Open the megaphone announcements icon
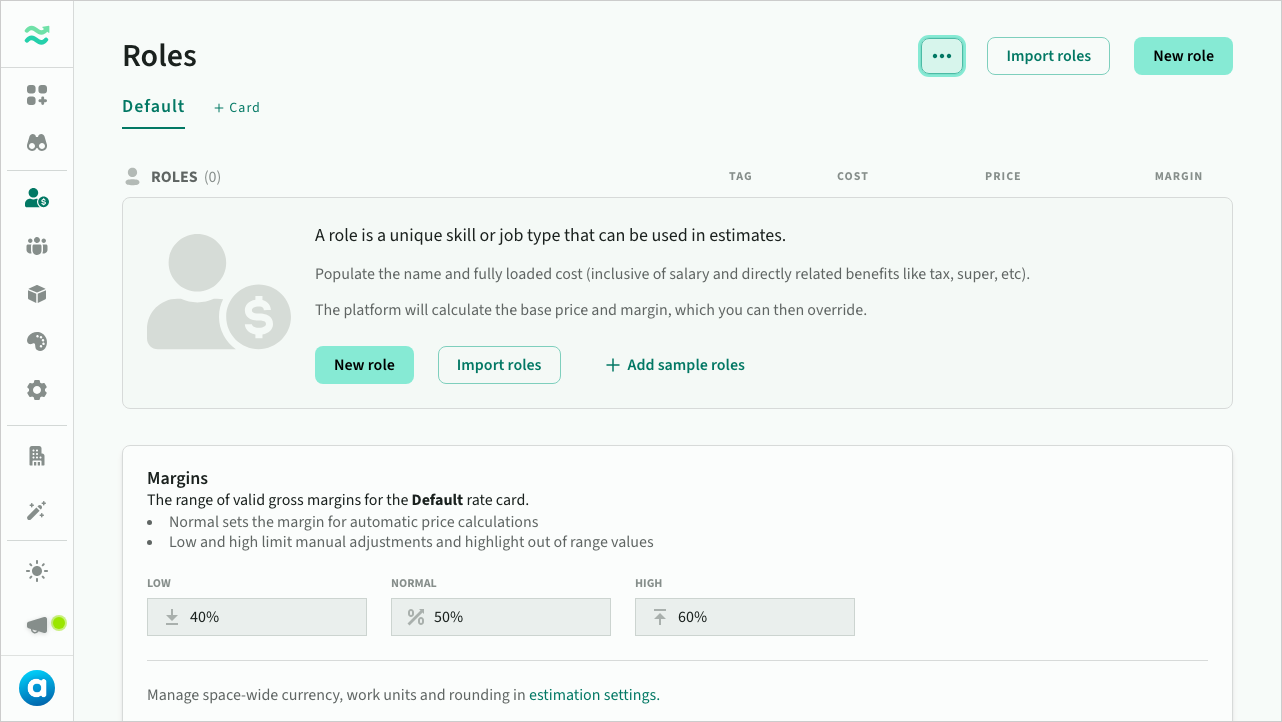The height and width of the screenshot is (722, 1282). tap(37, 625)
